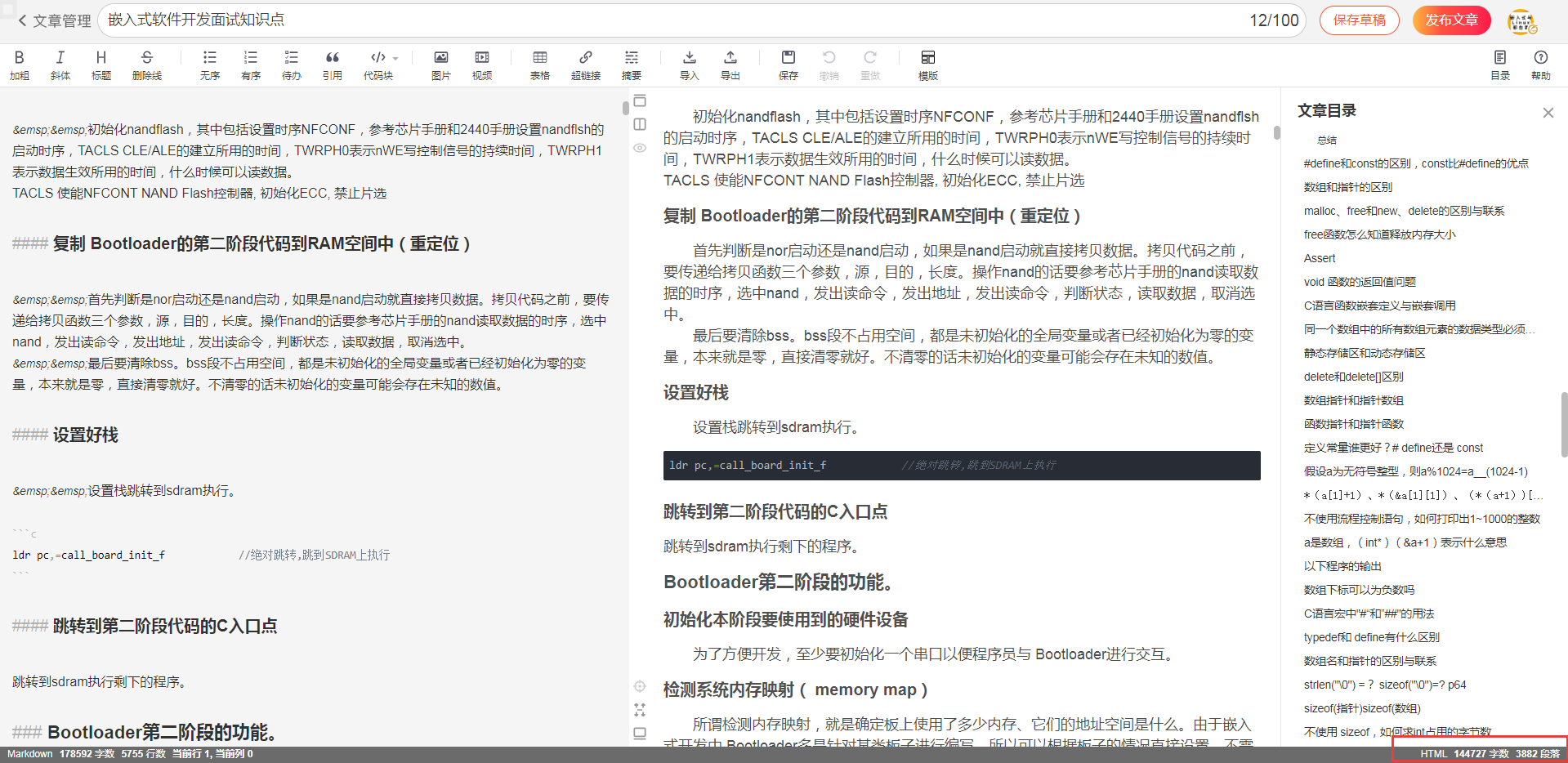This screenshot has height=763, width=1568.
Task: Jump to 数组和指针的区别 in outline
Action: [1348, 187]
